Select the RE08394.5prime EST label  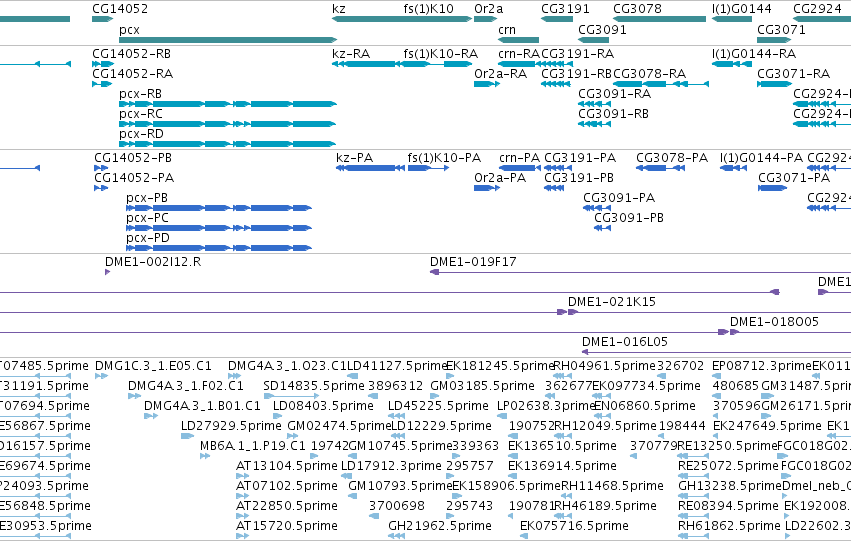[x=728, y=506]
